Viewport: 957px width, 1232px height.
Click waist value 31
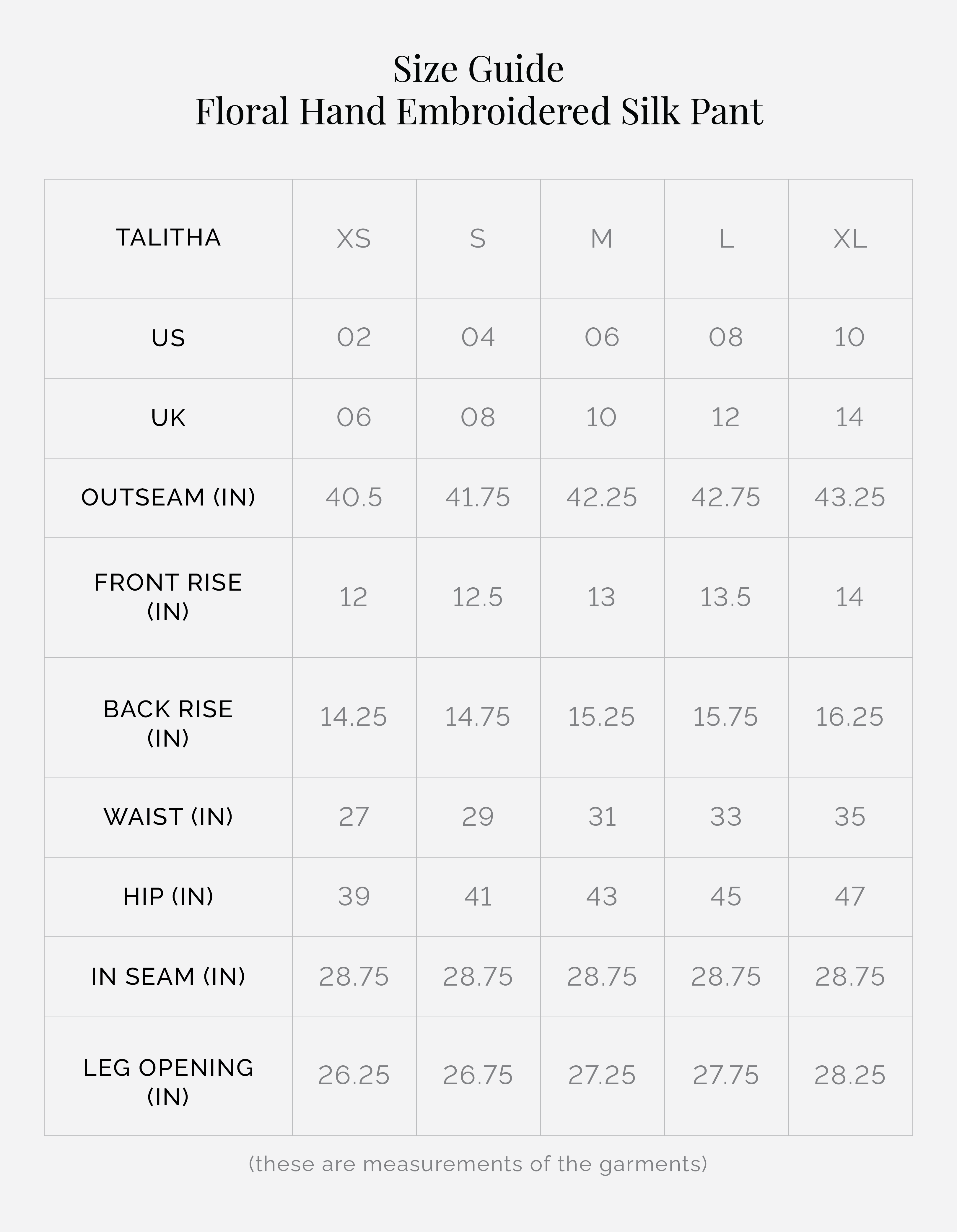click(602, 817)
